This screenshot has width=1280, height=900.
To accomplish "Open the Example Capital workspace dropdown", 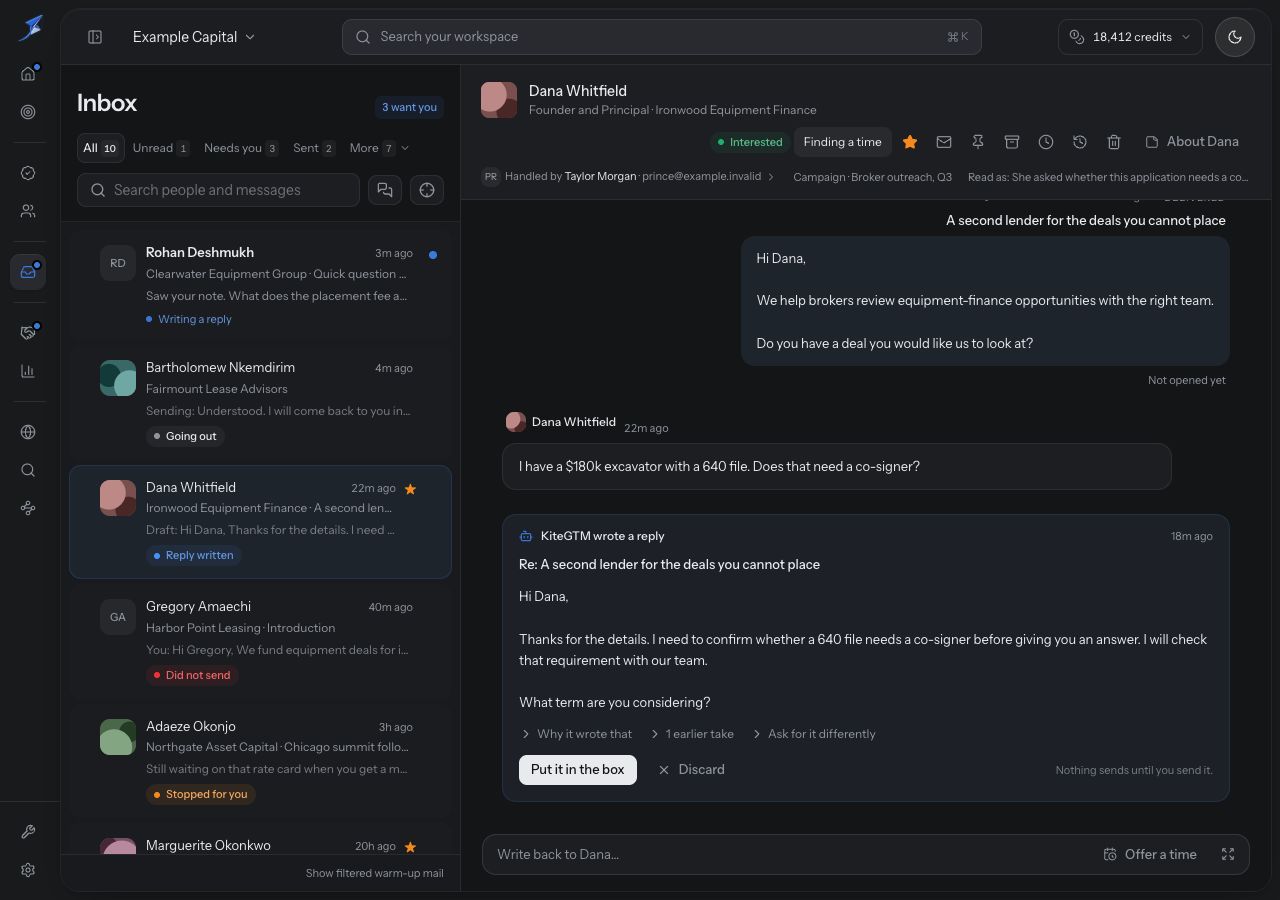I will [x=194, y=37].
